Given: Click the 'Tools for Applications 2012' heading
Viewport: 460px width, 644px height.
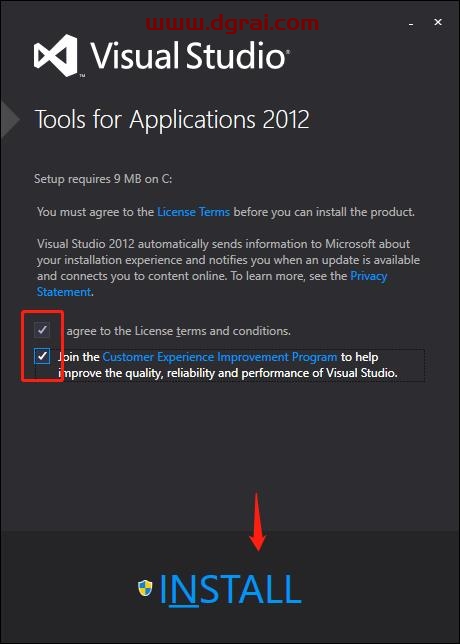Looking at the screenshot, I should point(172,120).
